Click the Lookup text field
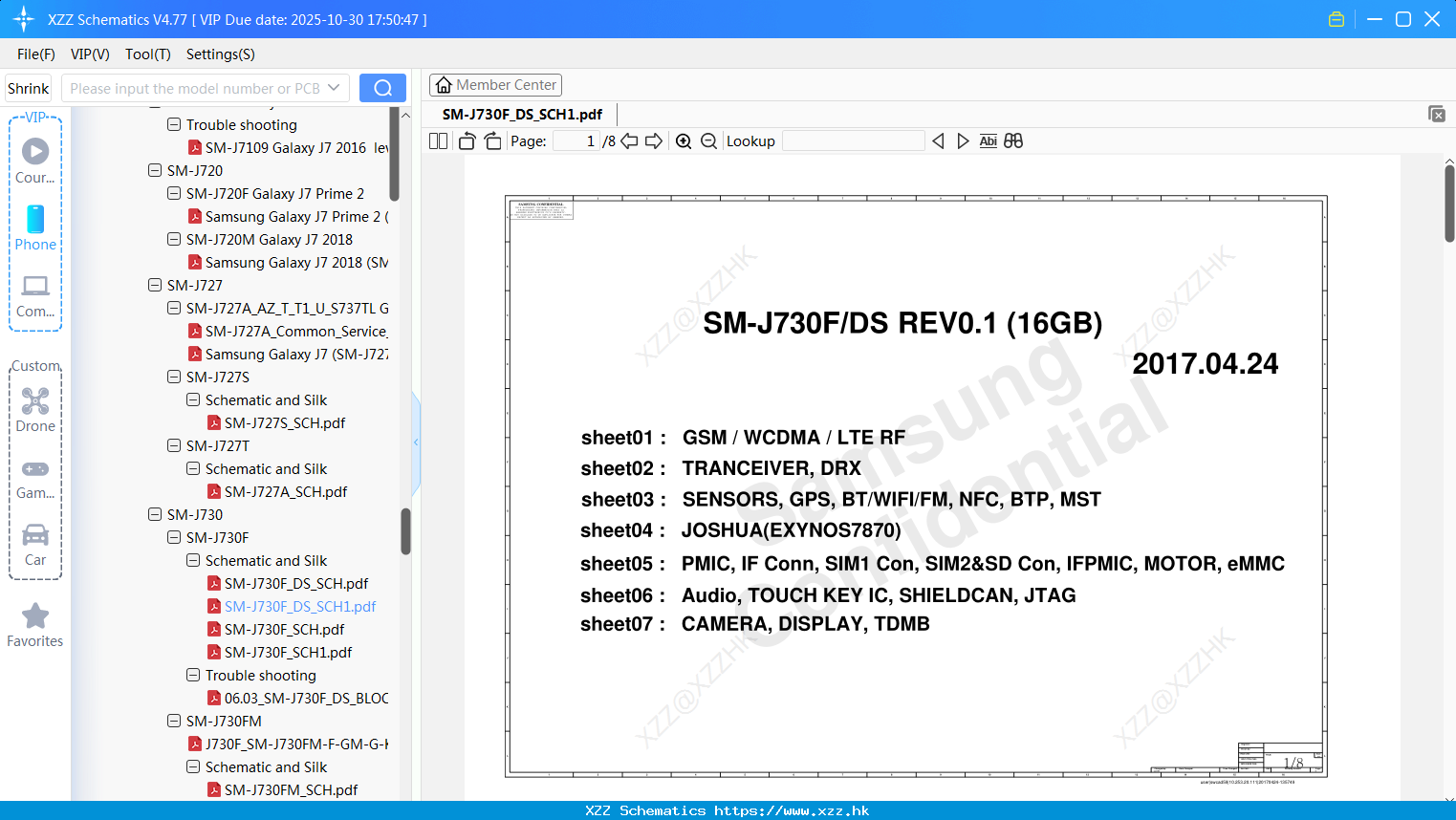Viewport: 1456px width, 820px height. coord(854,140)
